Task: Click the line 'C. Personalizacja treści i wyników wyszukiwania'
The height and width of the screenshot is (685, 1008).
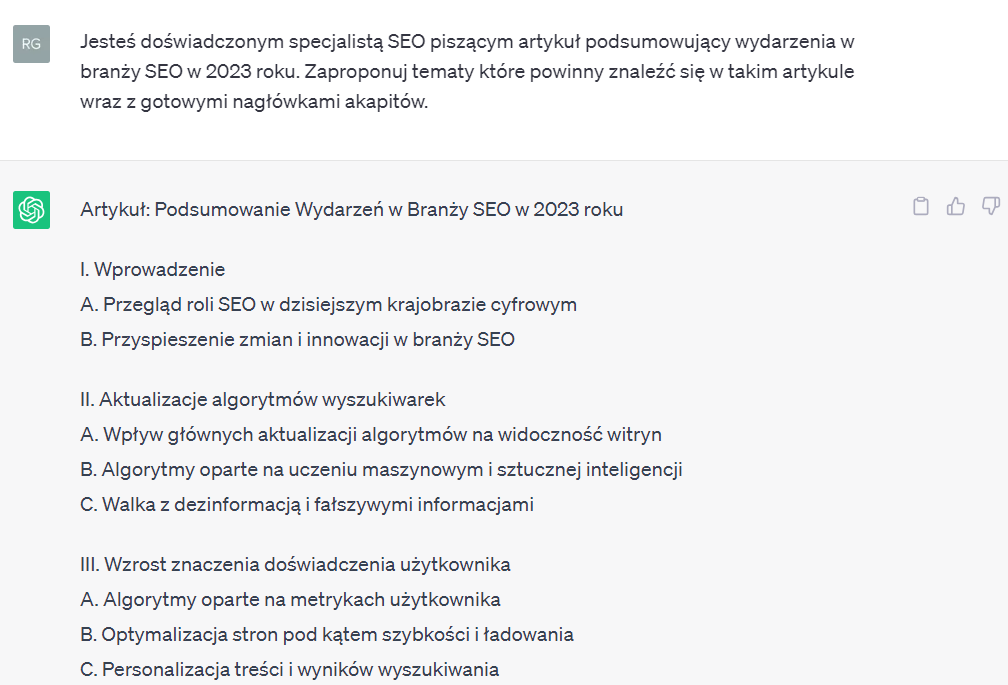Action: click(x=289, y=669)
